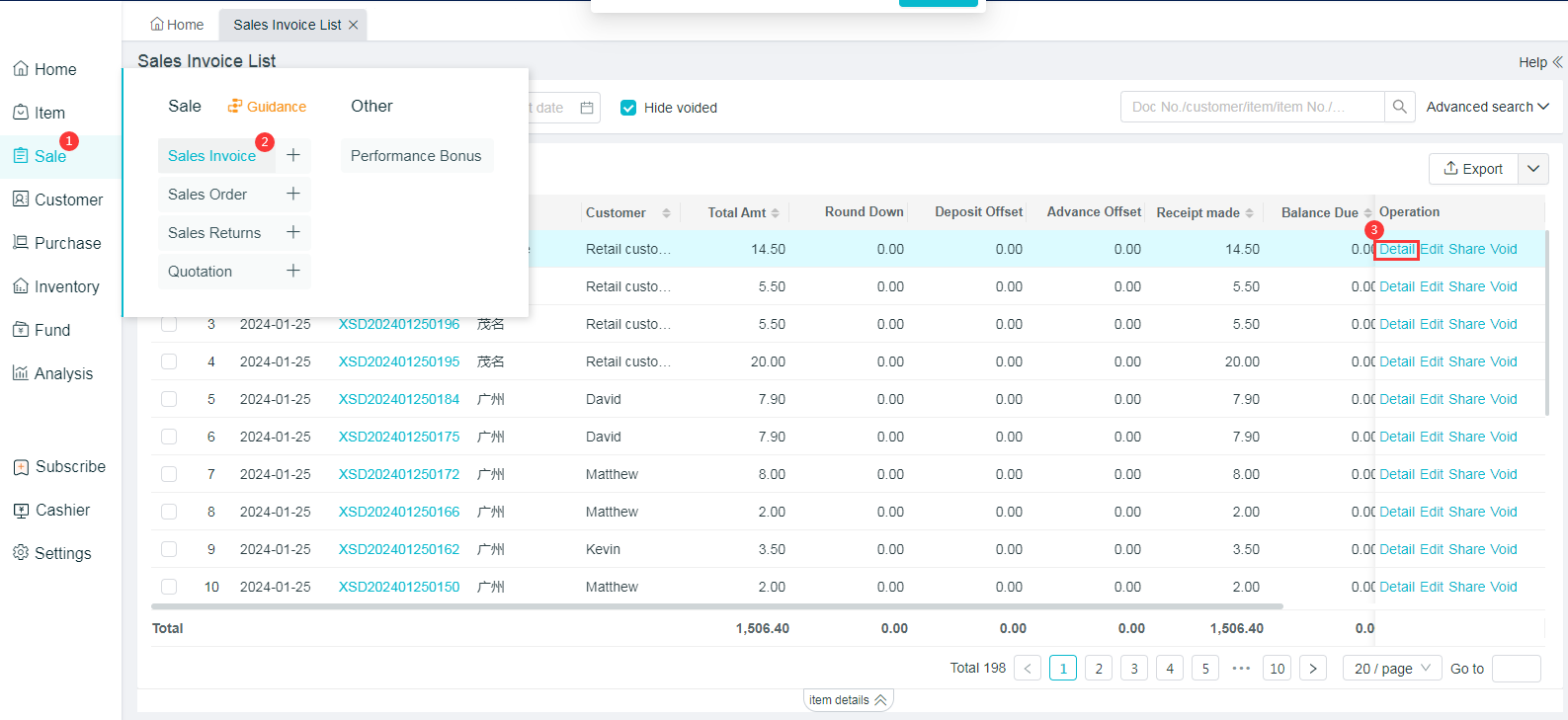Open the calendar date picker icon
1568x720 pixels.
[587, 108]
